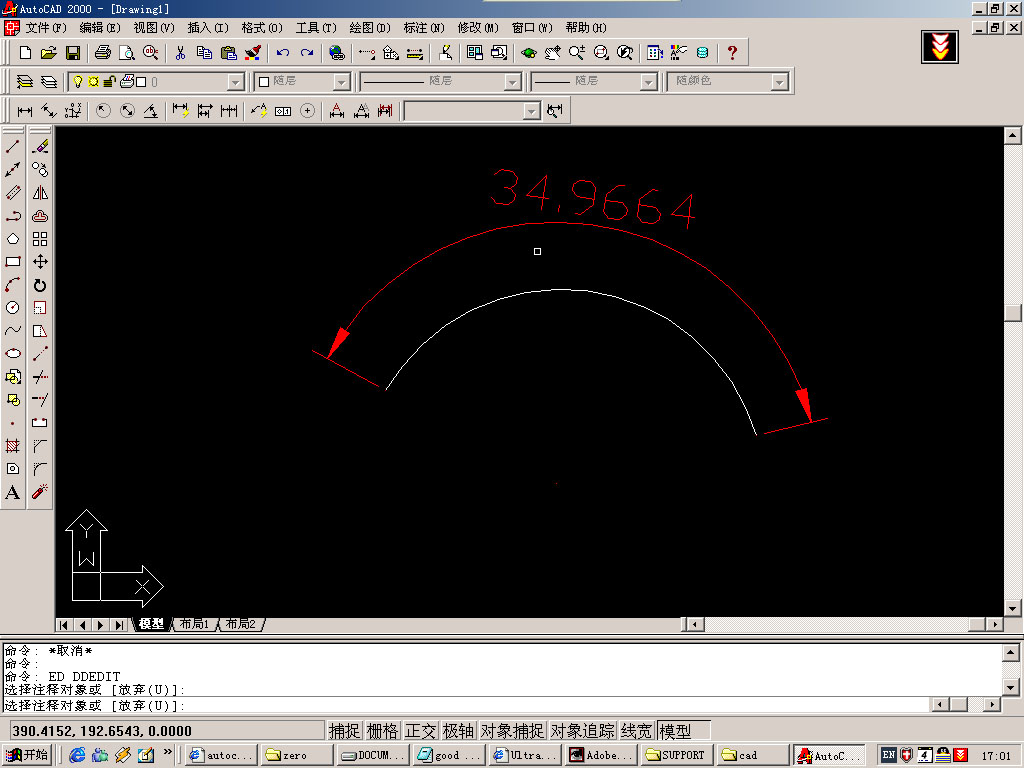Screen dimensions: 1024x768
Task: Select the Move tool icon
Action: pyautogui.click(x=40, y=262)
